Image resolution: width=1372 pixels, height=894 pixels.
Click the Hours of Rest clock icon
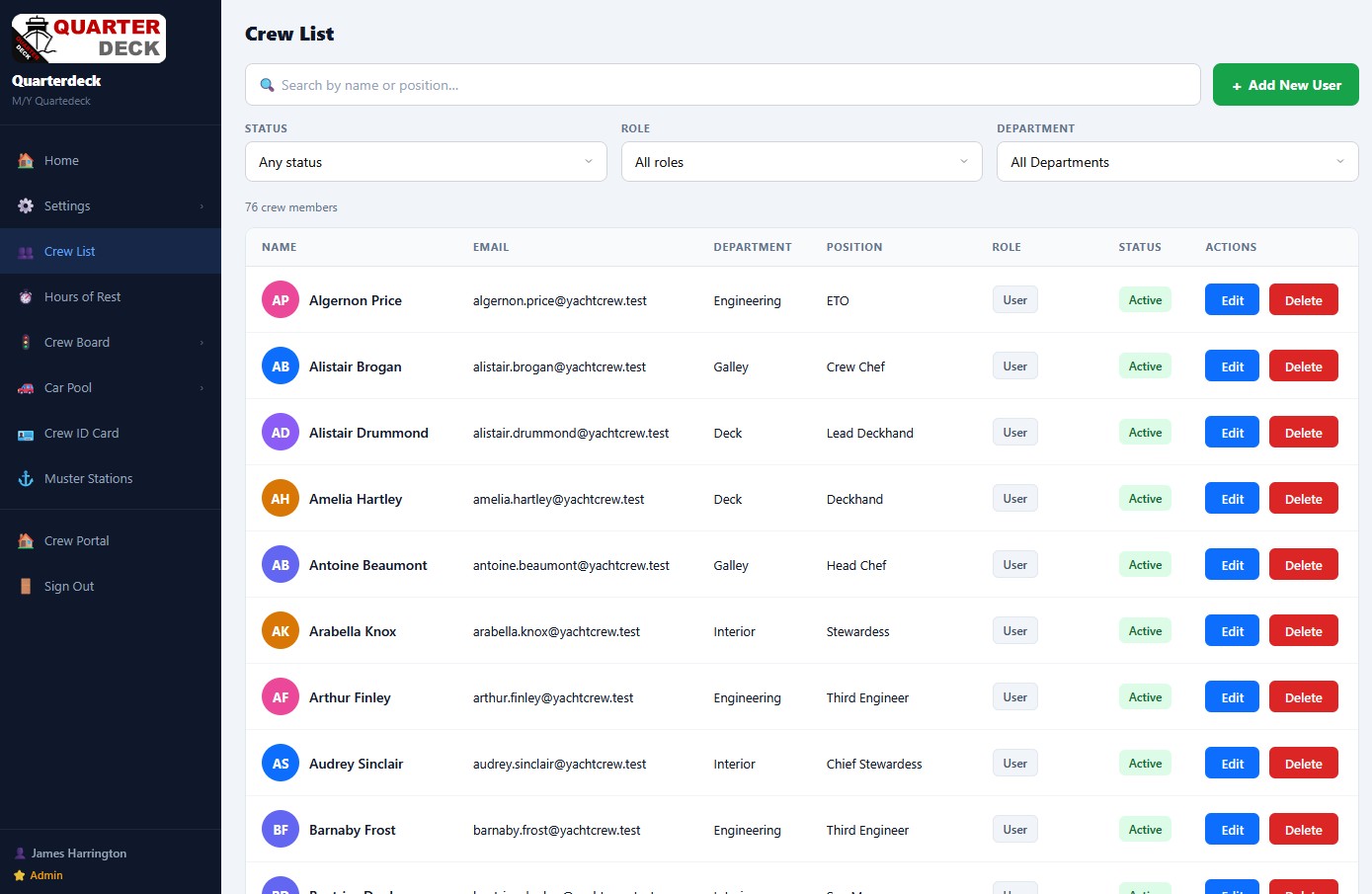pos(26,296)
